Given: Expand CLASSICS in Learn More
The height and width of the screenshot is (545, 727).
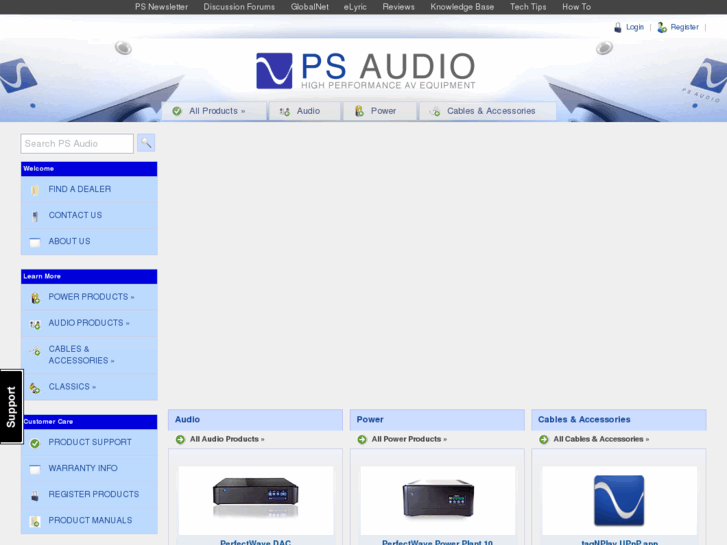Looking at the screenshot, I should tap(89, 387).
